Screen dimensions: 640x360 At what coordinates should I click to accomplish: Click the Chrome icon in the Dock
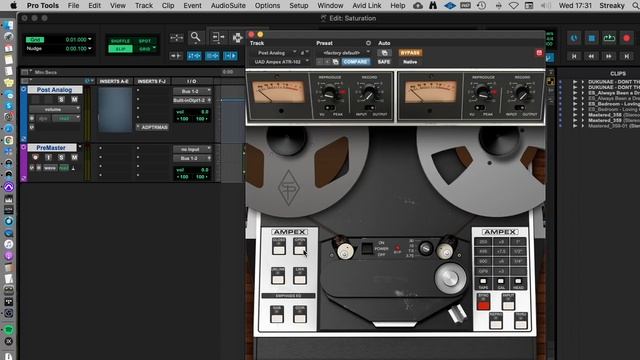click(8, 140)
